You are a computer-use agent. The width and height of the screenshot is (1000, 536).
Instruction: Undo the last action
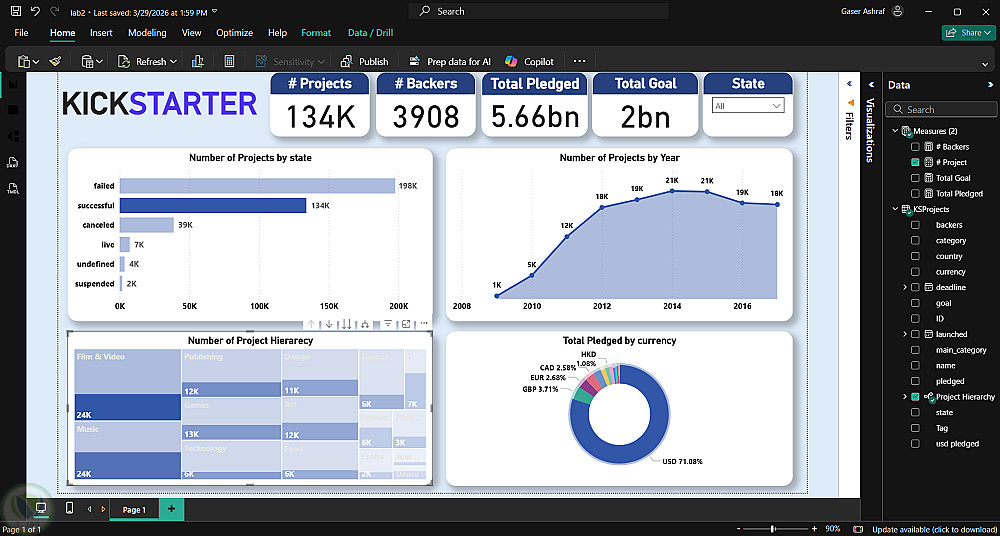36,11
